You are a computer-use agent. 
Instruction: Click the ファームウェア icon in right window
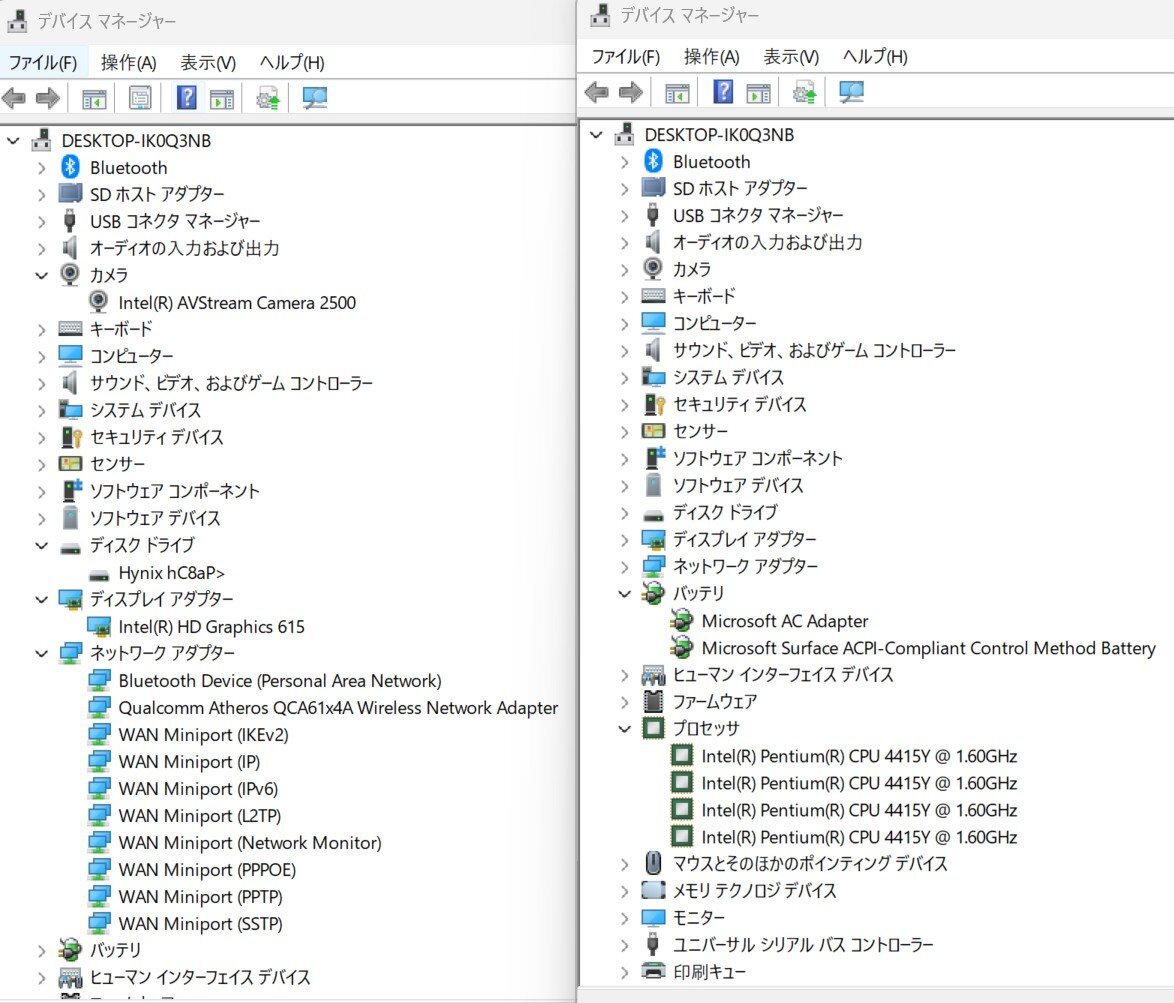(x=654, y=701)
